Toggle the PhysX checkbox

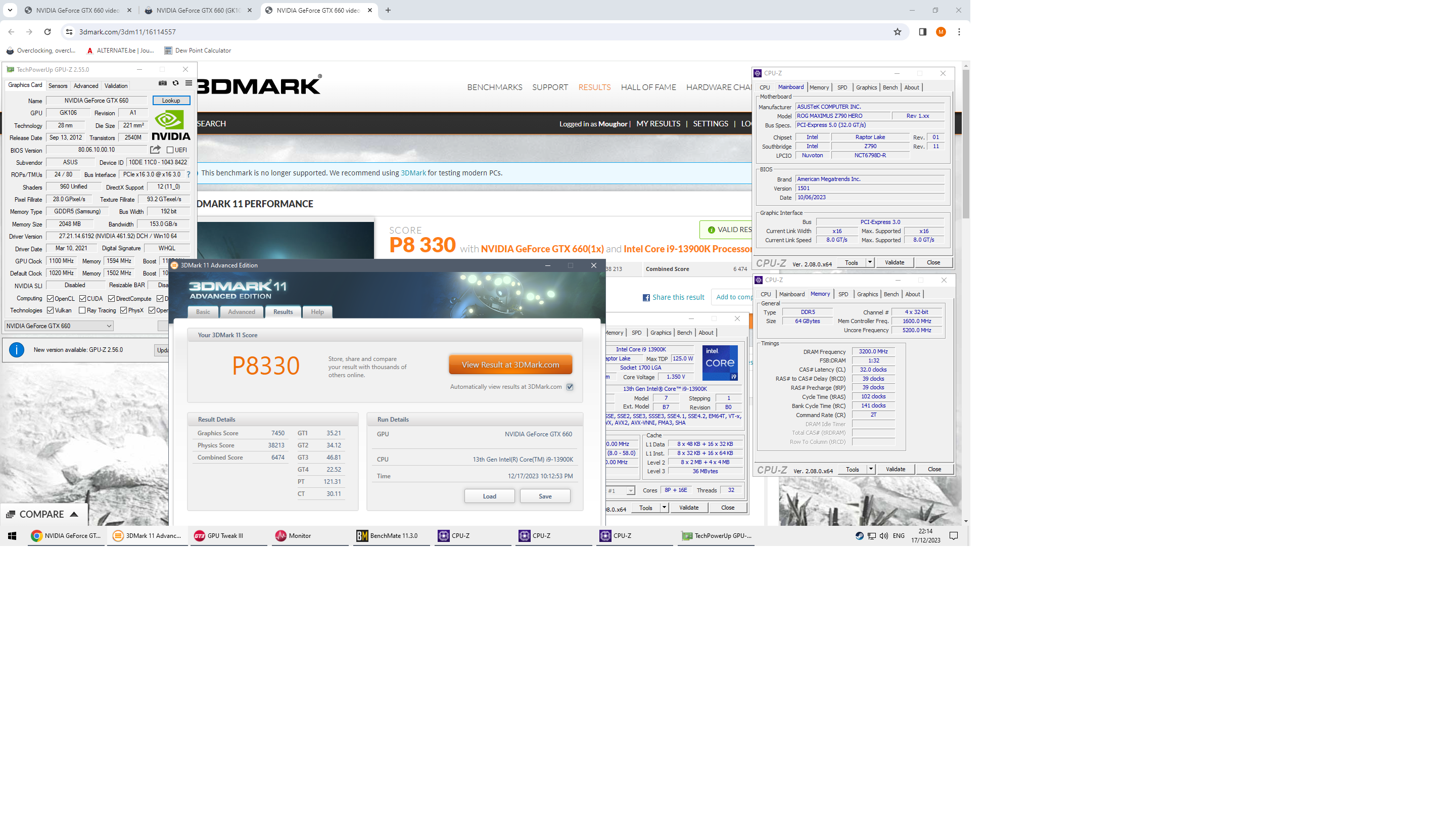pos(123,310)
